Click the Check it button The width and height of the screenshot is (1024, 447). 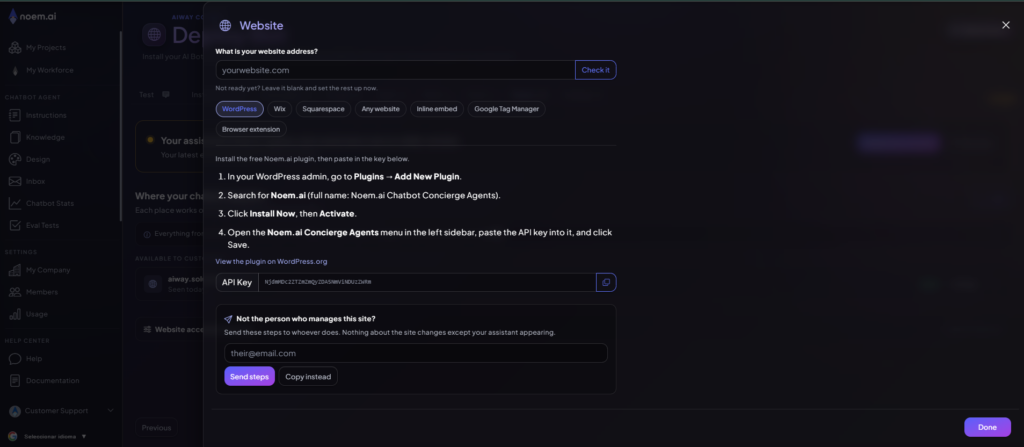pos(596,70)
